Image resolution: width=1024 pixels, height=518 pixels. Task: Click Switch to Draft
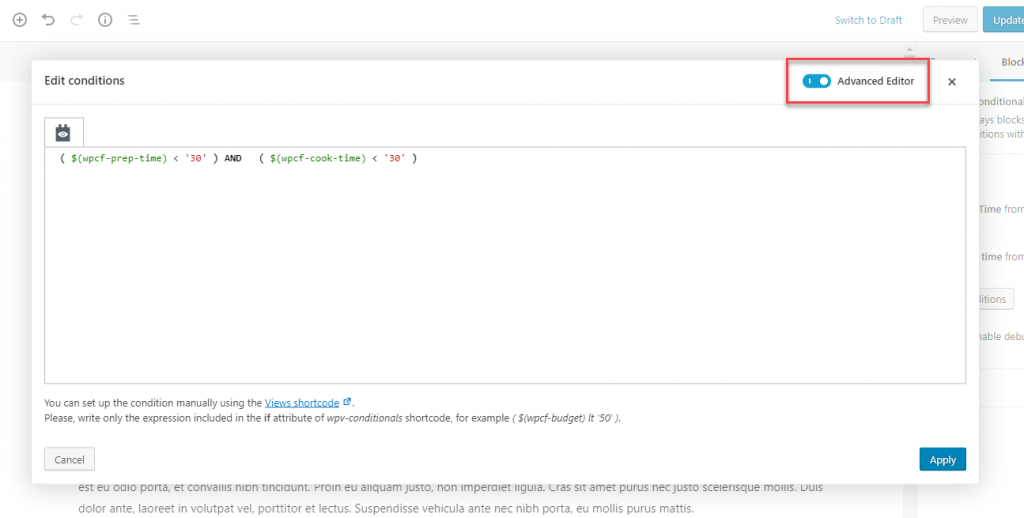pyautogui.click(x=868, y=20)
